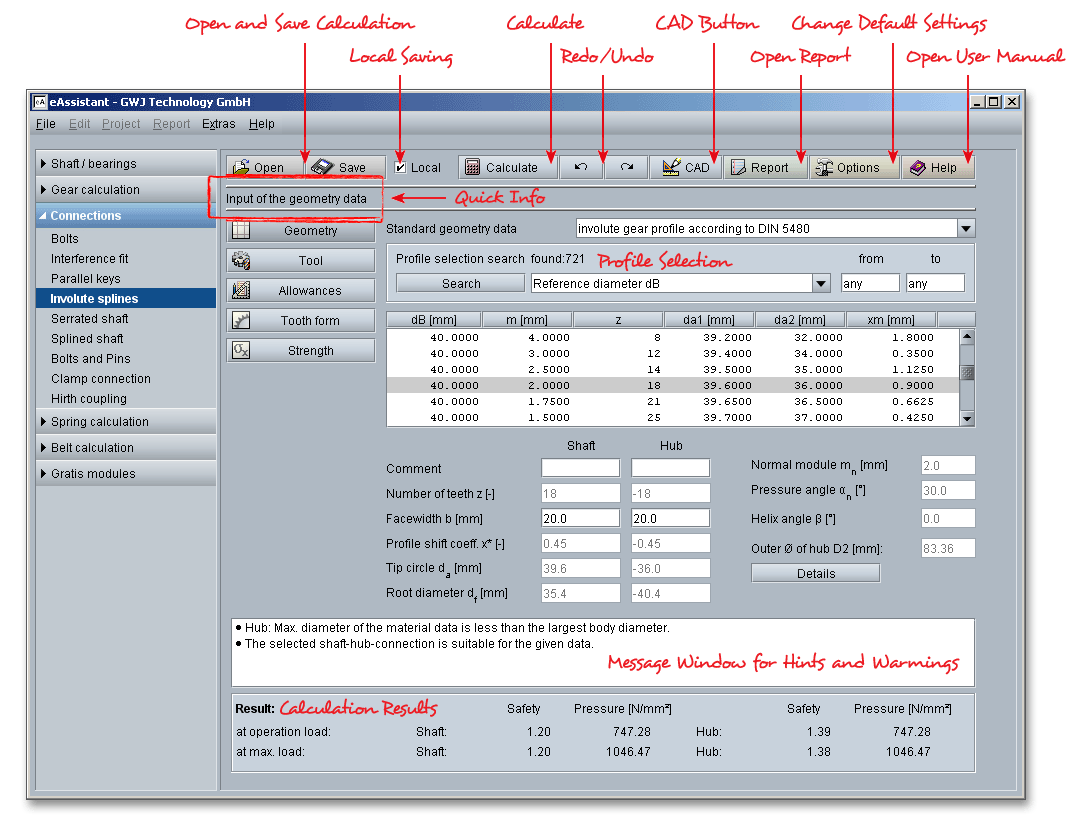Redo the last undone action
This screenshot has height=815, width=1070.
point(627,167)
